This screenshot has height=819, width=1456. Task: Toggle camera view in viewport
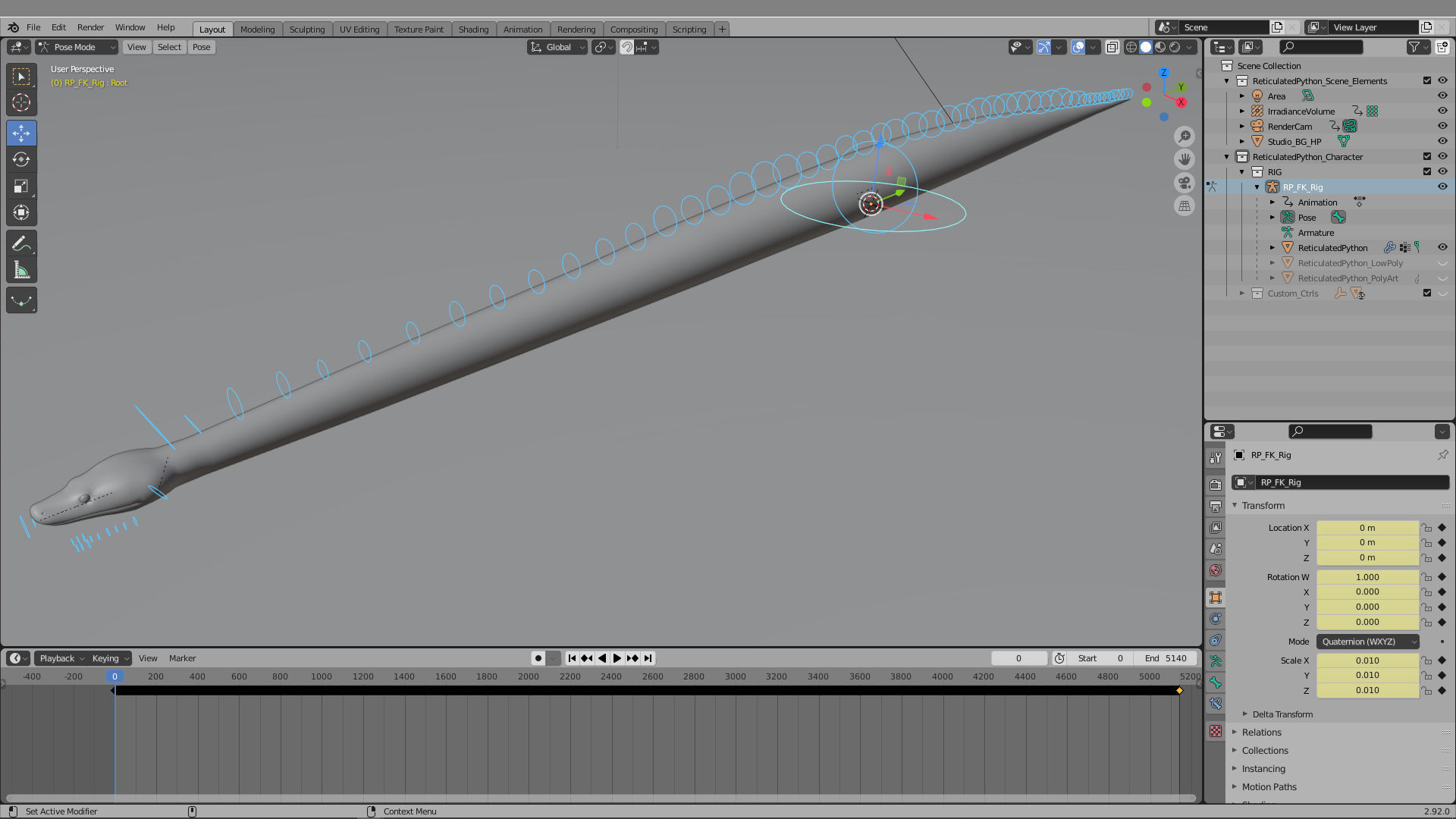(1185, 183)
